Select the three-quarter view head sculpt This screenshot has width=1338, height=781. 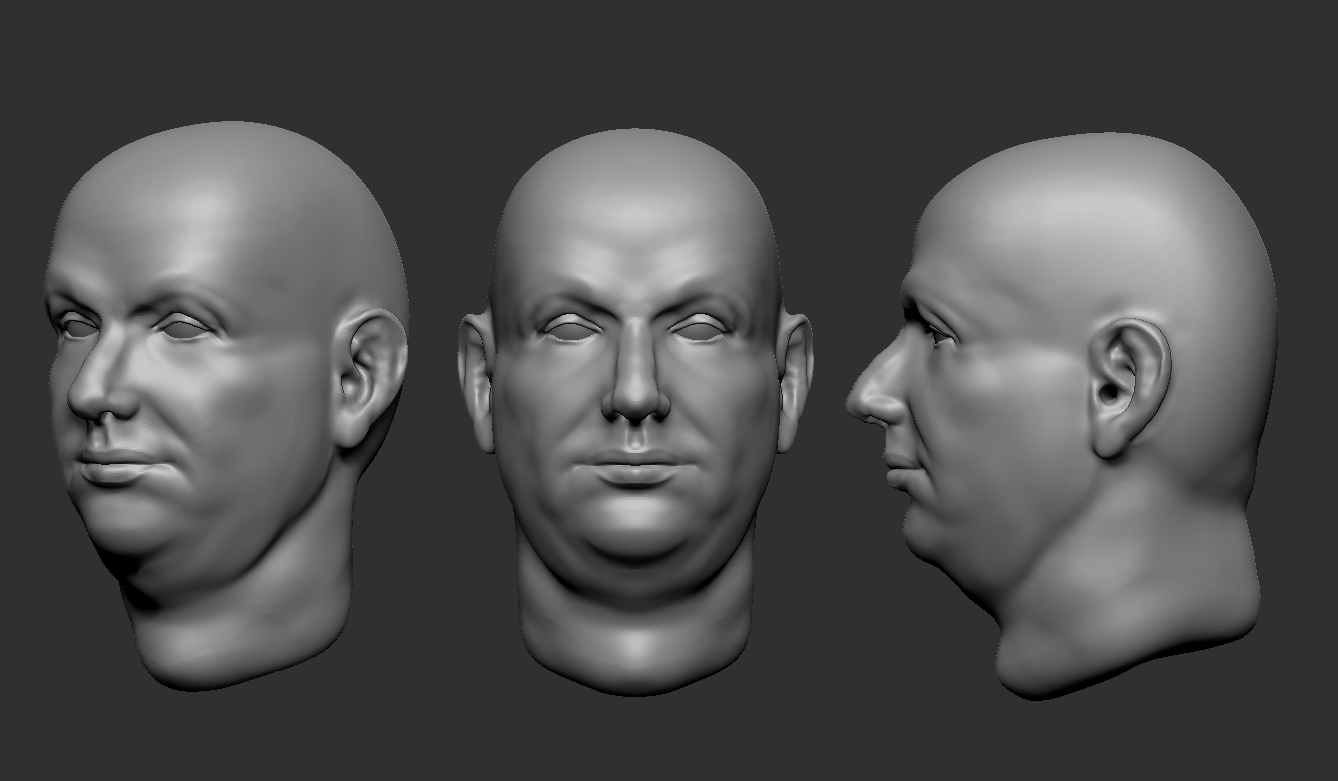click(226, 405)
